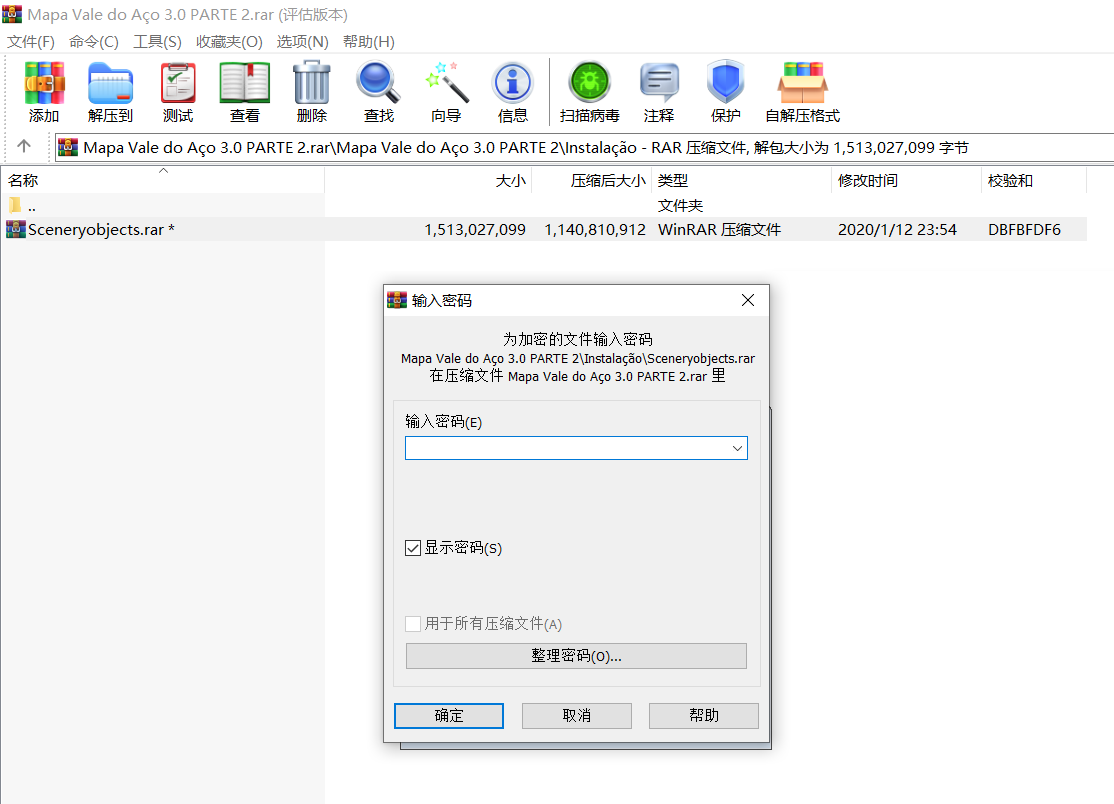
Task: Open the 查看 (View) toolbar icon
Action: pos(244,83)
